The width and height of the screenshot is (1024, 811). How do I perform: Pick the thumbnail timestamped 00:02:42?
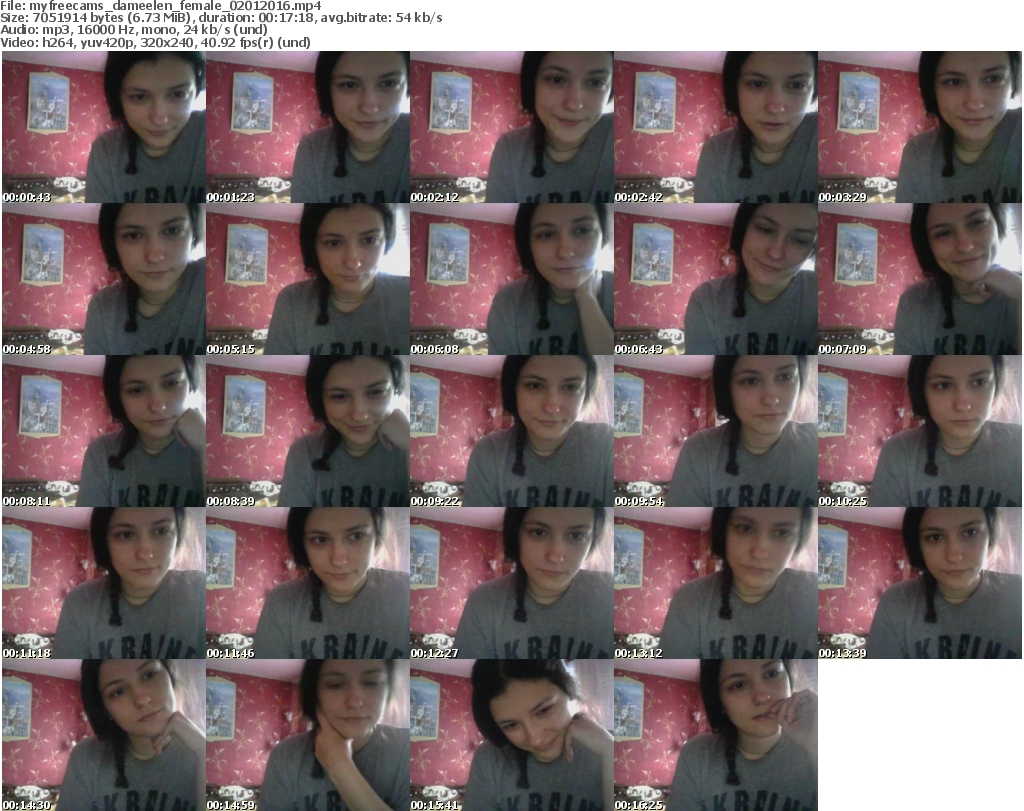coord(716,127)
